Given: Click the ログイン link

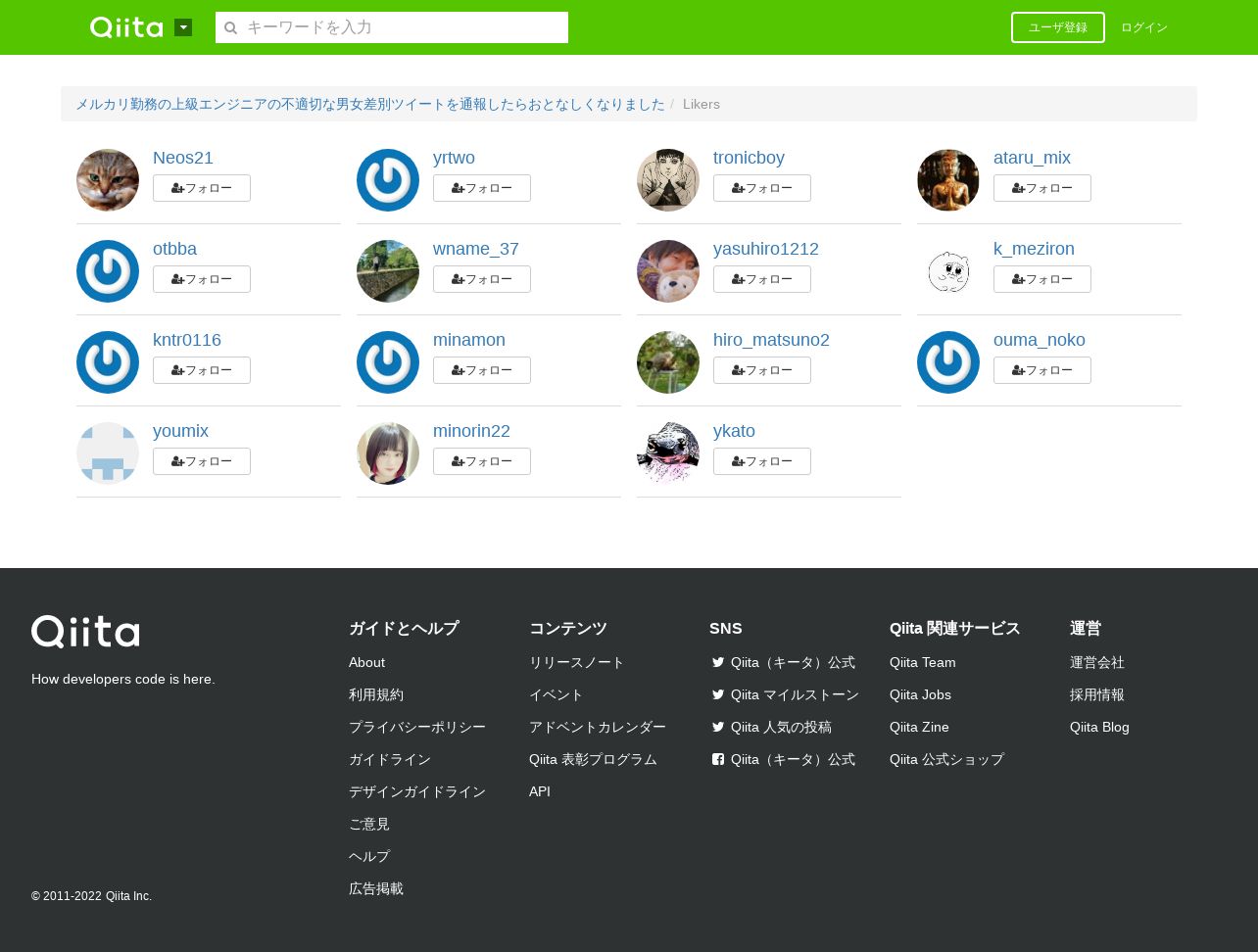Looking at the screenshot, I should click(x=1144, y=27).
